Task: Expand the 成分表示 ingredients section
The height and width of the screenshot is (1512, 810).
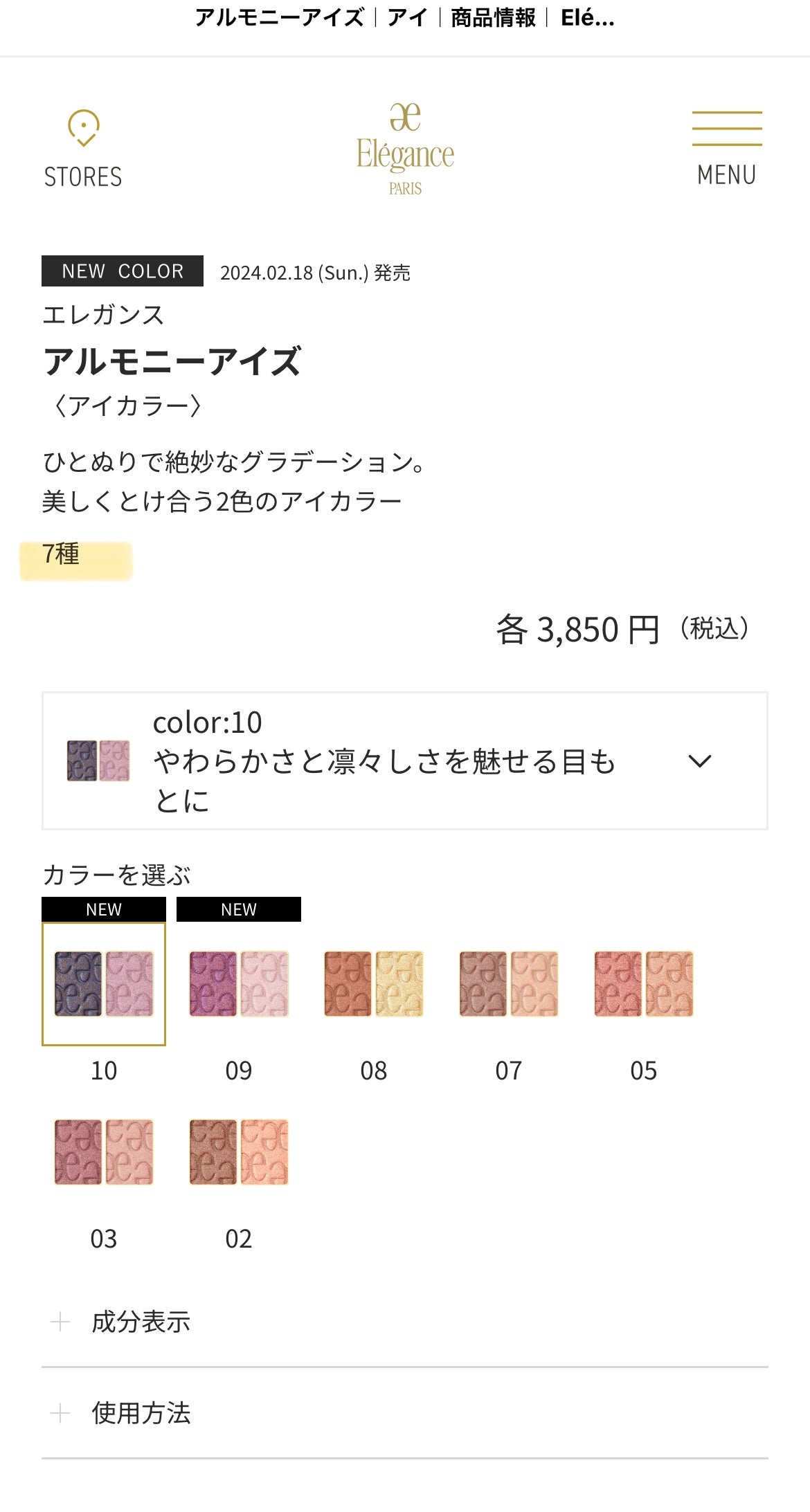Action: point(141,1322)
